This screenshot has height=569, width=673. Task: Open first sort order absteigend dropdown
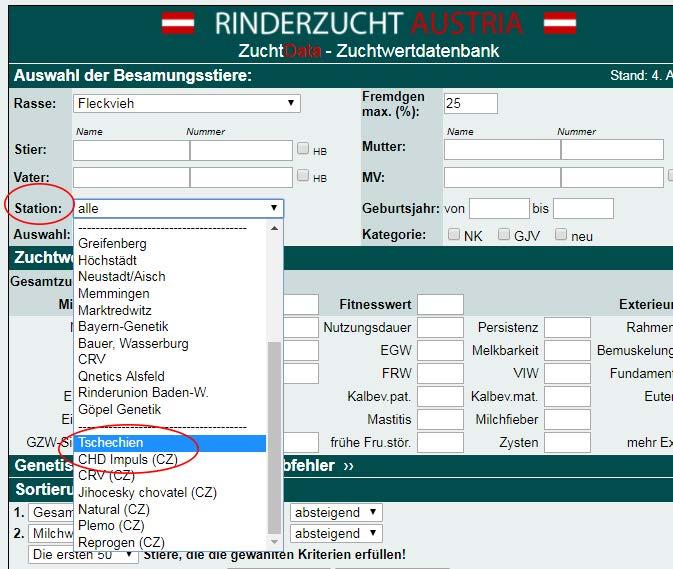pos(336,512)
